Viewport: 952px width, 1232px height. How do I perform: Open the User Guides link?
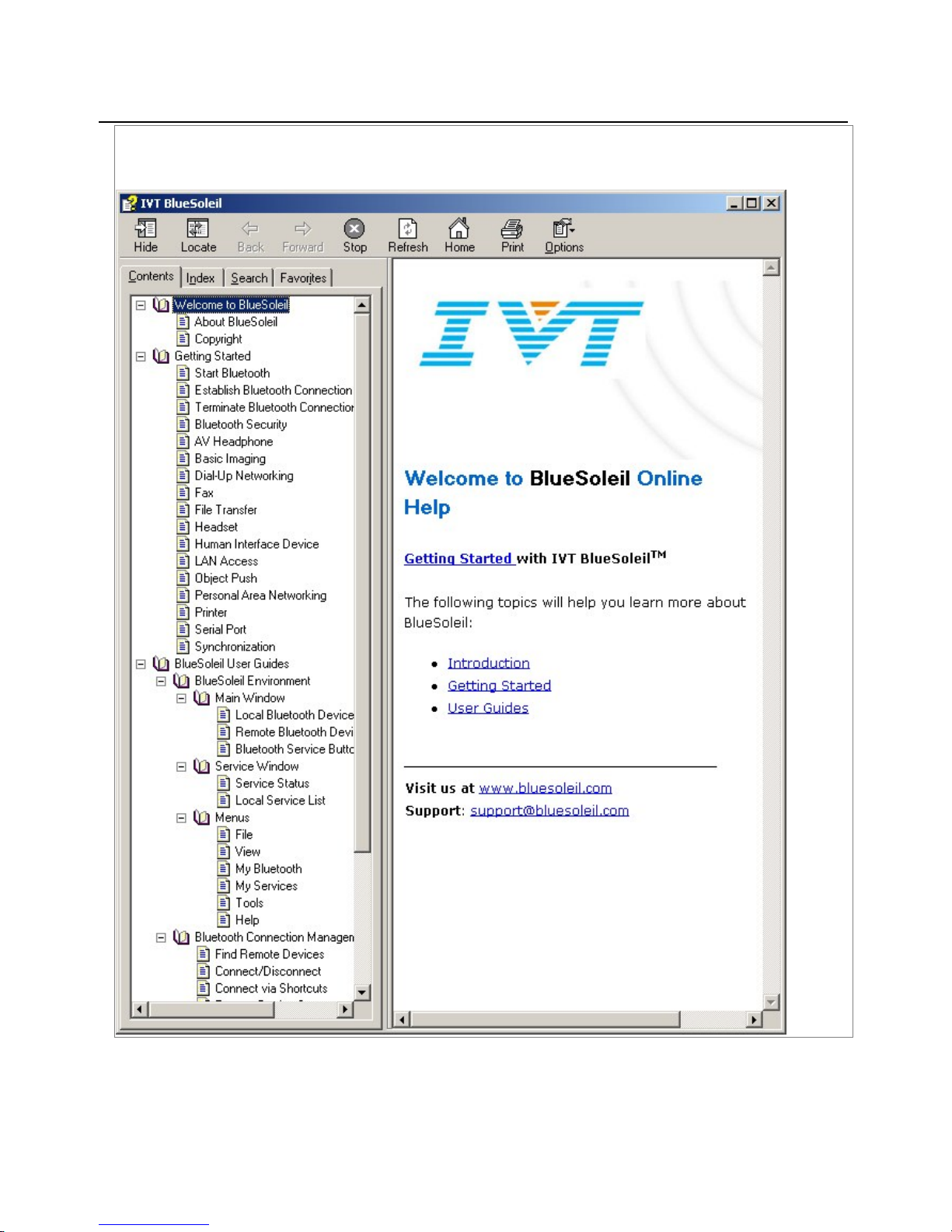pyautogui.click(x=488, y=708)
